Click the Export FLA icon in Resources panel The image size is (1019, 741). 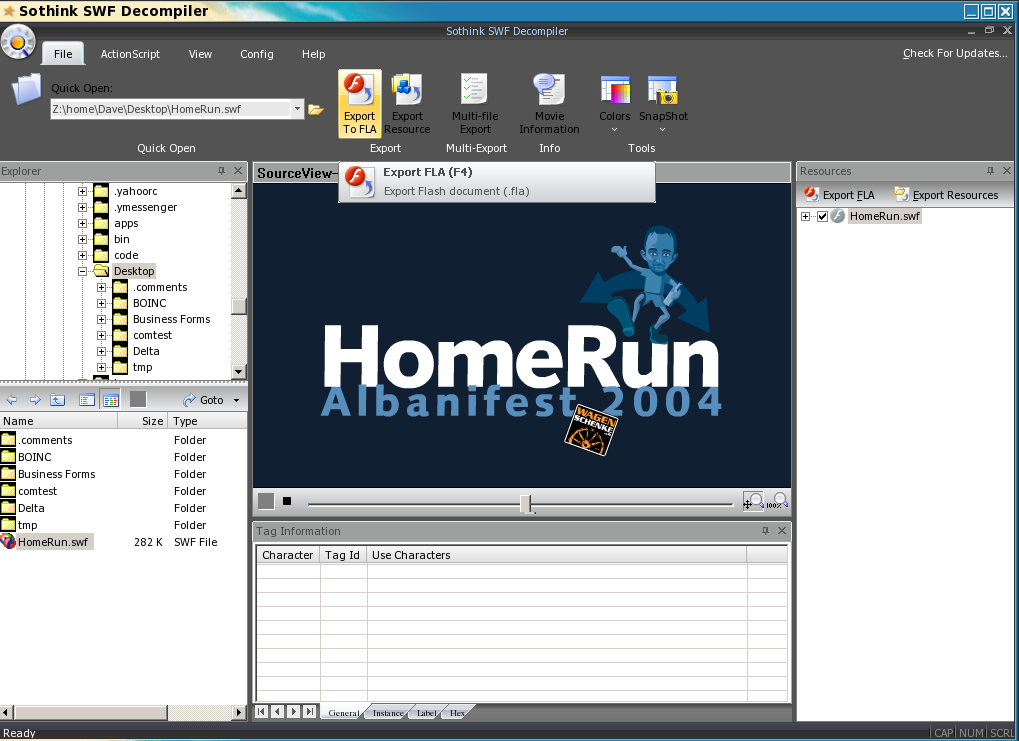tap(811, 194)
